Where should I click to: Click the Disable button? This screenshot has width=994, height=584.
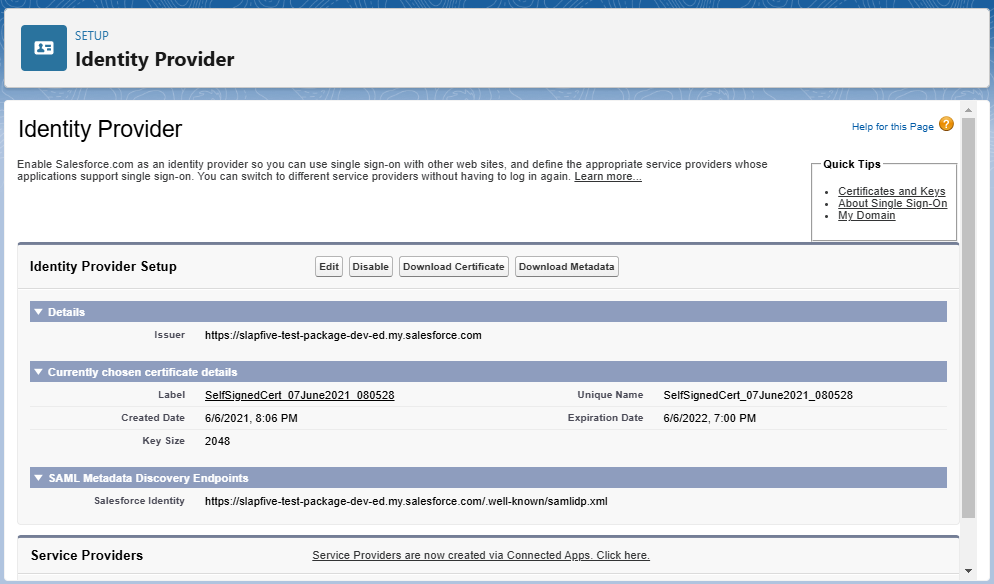tap(370, 267)
